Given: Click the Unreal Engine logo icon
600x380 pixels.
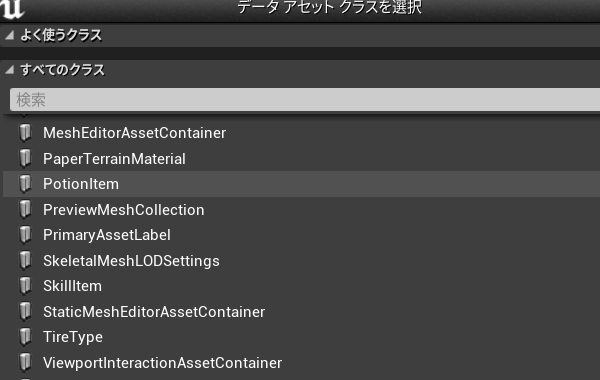Looking at the screenshot, I should (x=11, y=8).
